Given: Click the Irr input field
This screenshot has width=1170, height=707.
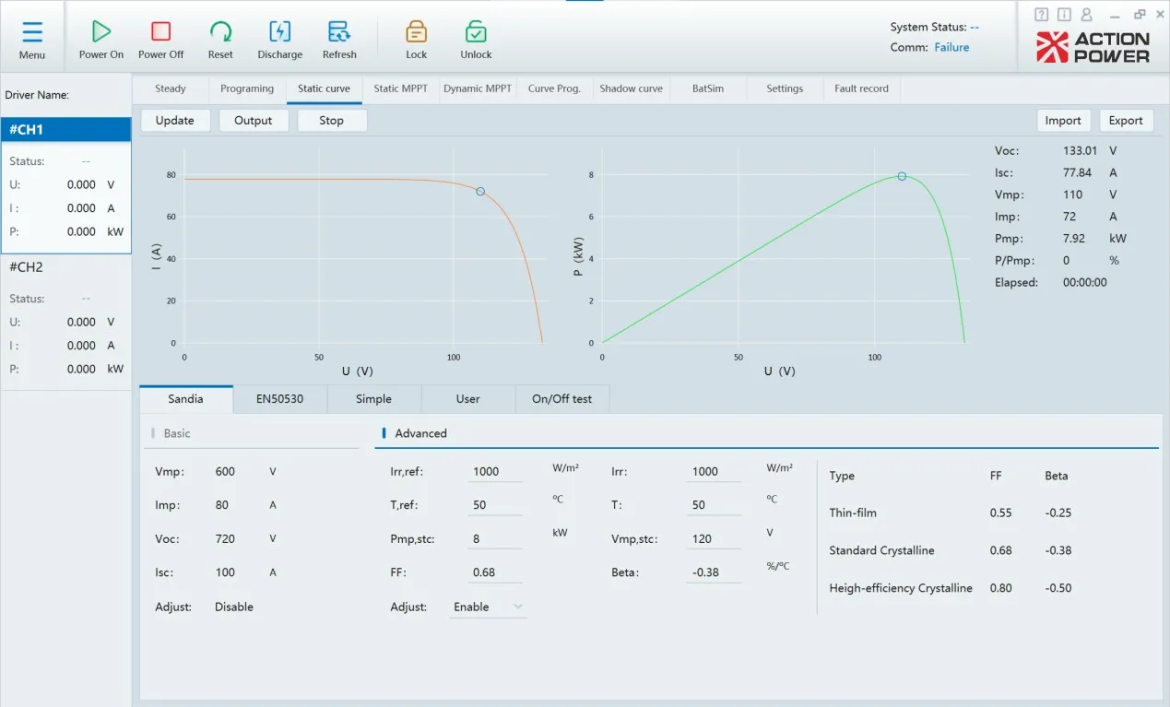Looking at the screenshot, I should 714,471.
